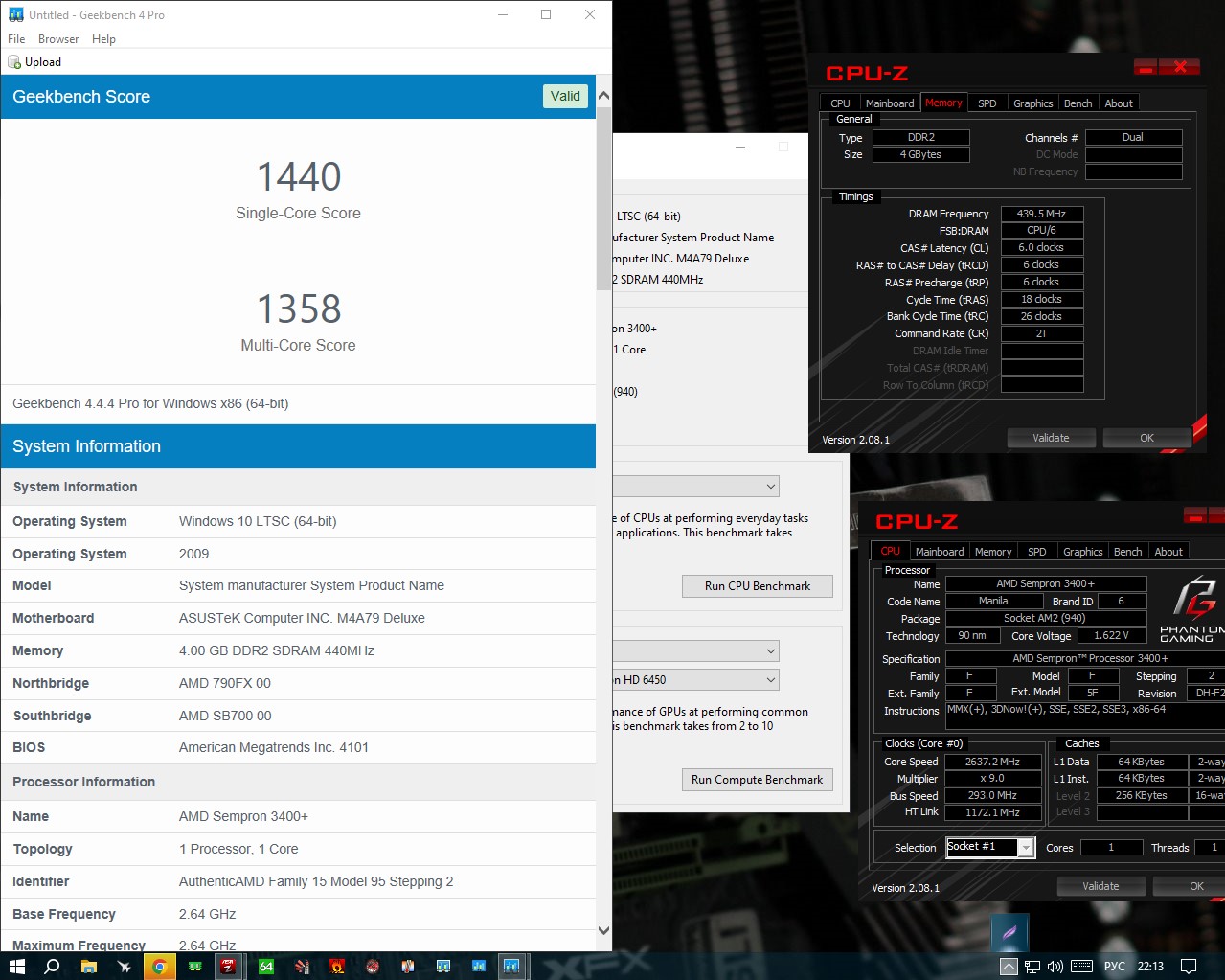The width and height of the screenshot is (1225, 980).
Task: Open the Socket #1 selection dropdown
Action: (x=990, y=847)
